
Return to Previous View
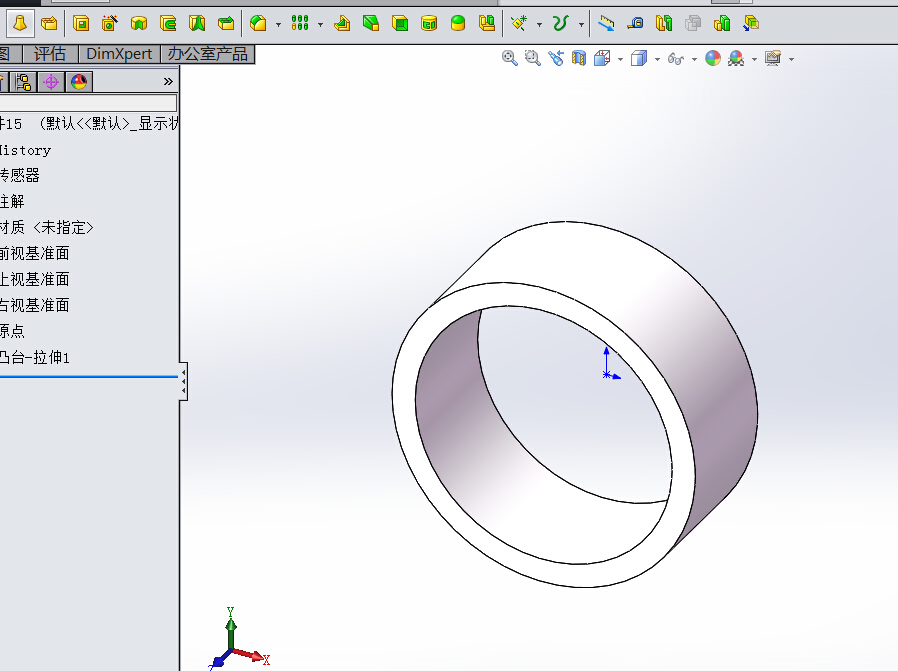[556, 58]
